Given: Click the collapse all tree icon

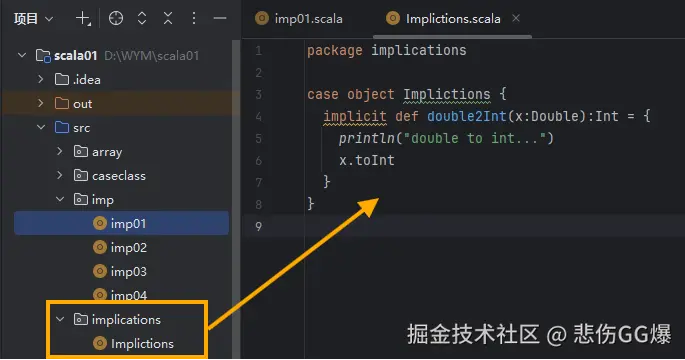Looking at the screenshot, I should tap(168, 18).
